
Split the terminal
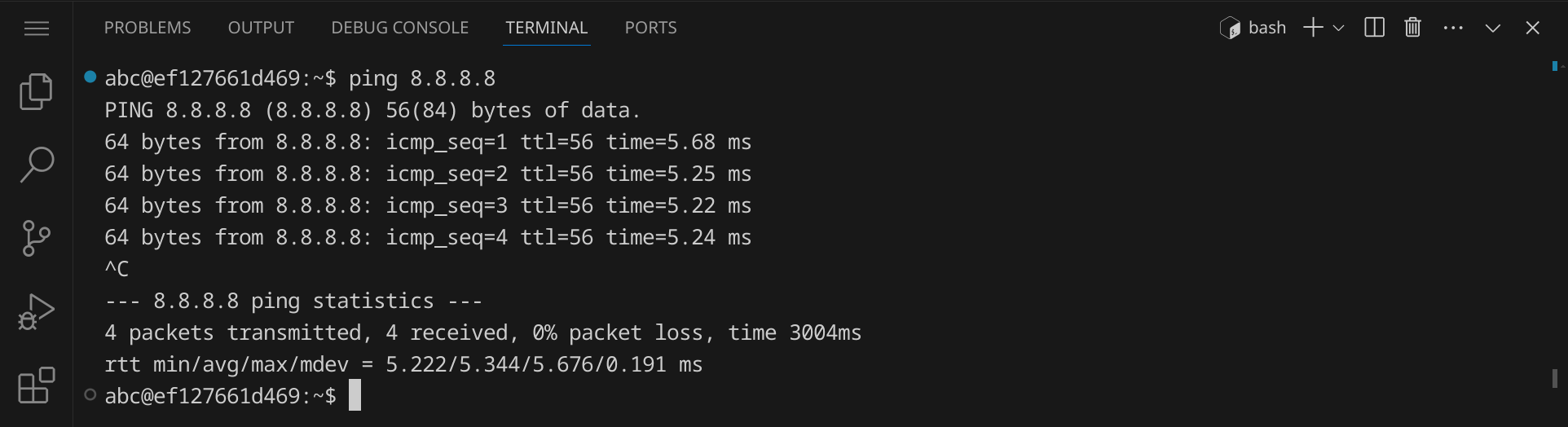tap(1374, 28)
